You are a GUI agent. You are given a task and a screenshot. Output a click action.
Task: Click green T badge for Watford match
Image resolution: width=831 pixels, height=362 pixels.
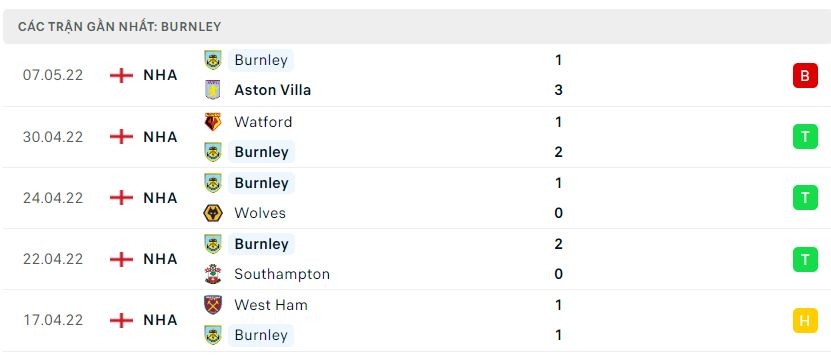[x=805, y=137]
